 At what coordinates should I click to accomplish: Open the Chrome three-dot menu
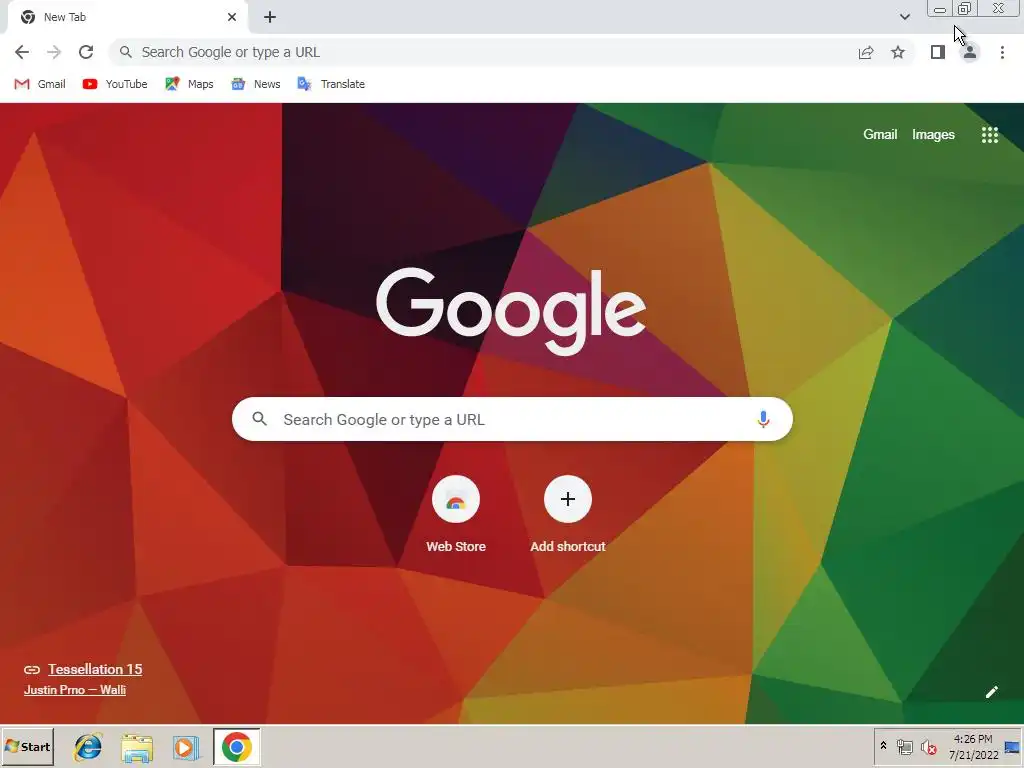1002,52
